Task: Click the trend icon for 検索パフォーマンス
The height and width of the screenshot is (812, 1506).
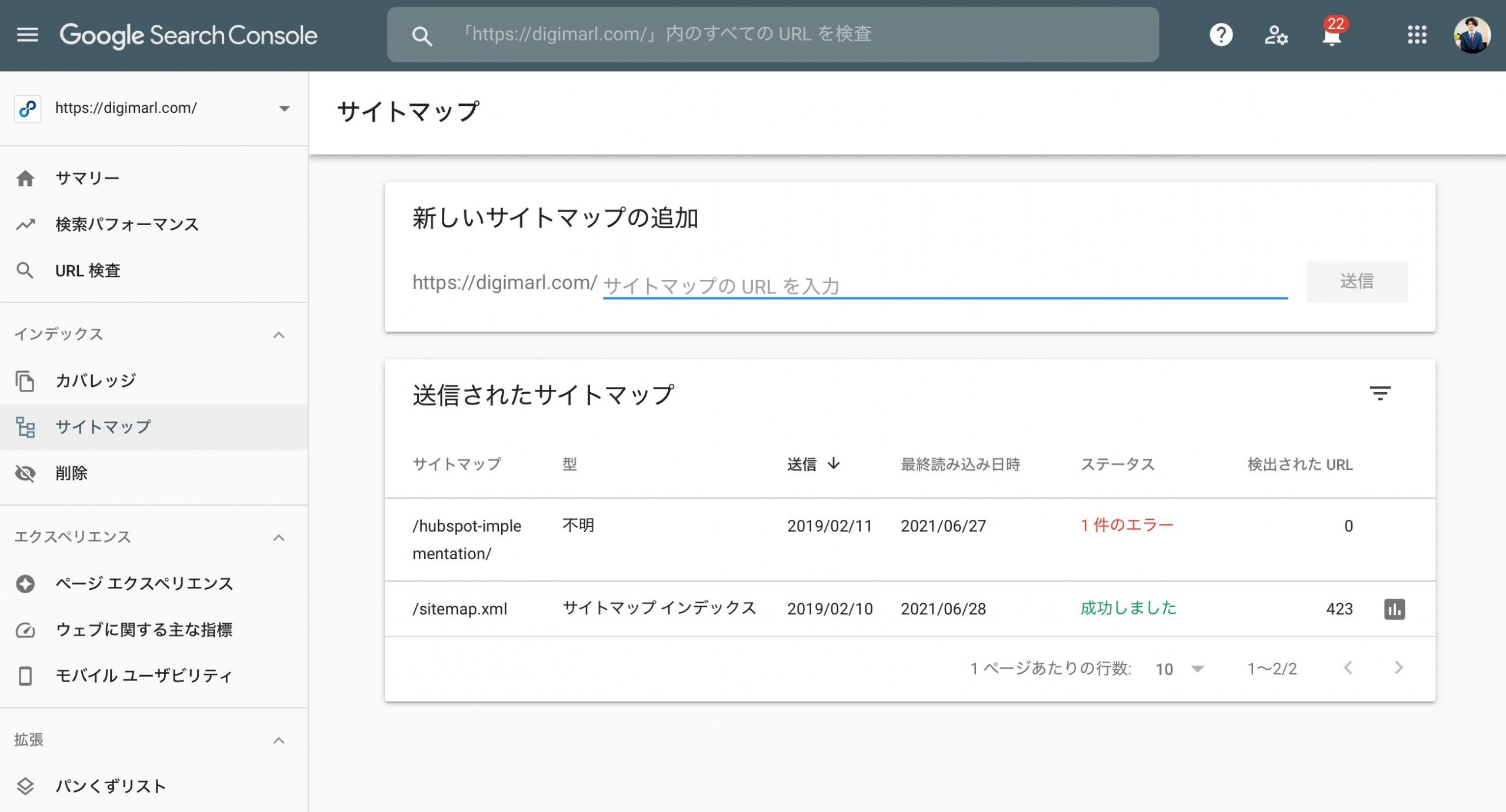Action: [25, 225]
